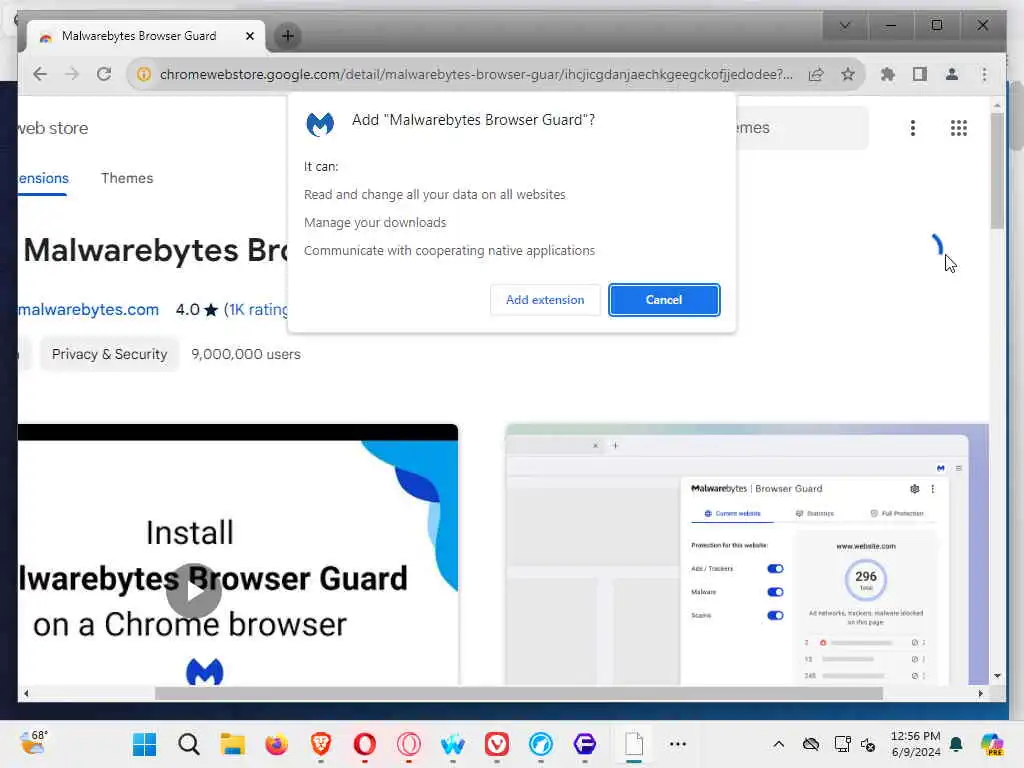This screenshot has width=1024, height=768.
Task: Open the malwarebytes.com publisher link
Action: click(x=88, y=310)
